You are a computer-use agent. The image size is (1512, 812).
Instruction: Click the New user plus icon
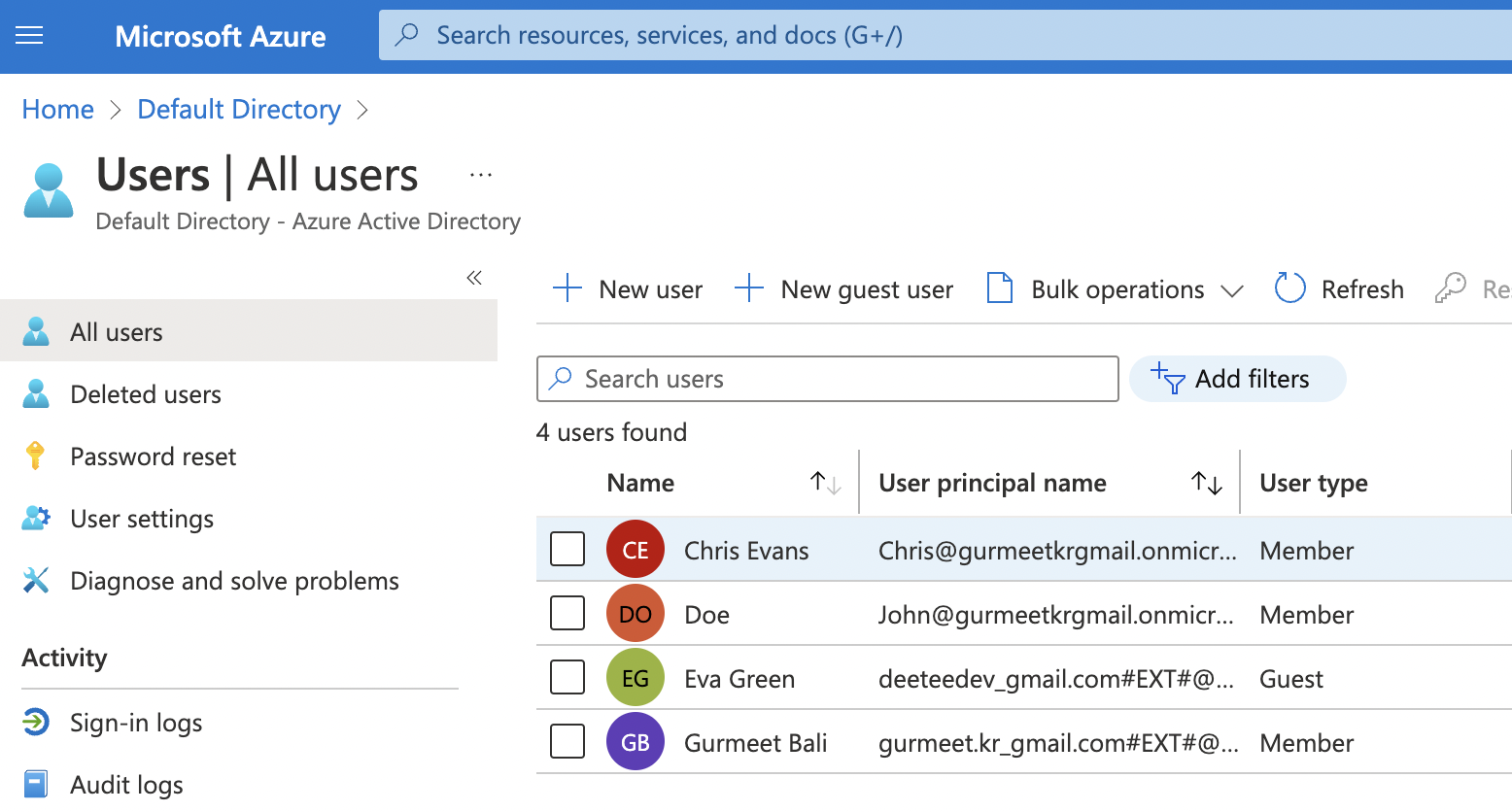567,288
